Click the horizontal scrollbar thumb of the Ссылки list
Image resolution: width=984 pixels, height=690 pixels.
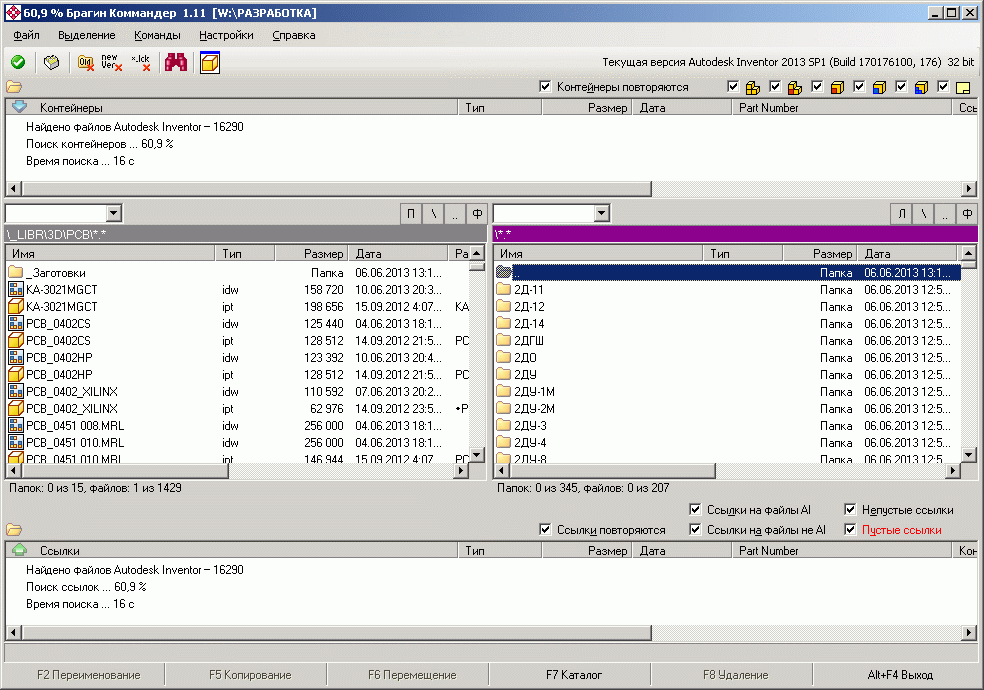(336, 632)
